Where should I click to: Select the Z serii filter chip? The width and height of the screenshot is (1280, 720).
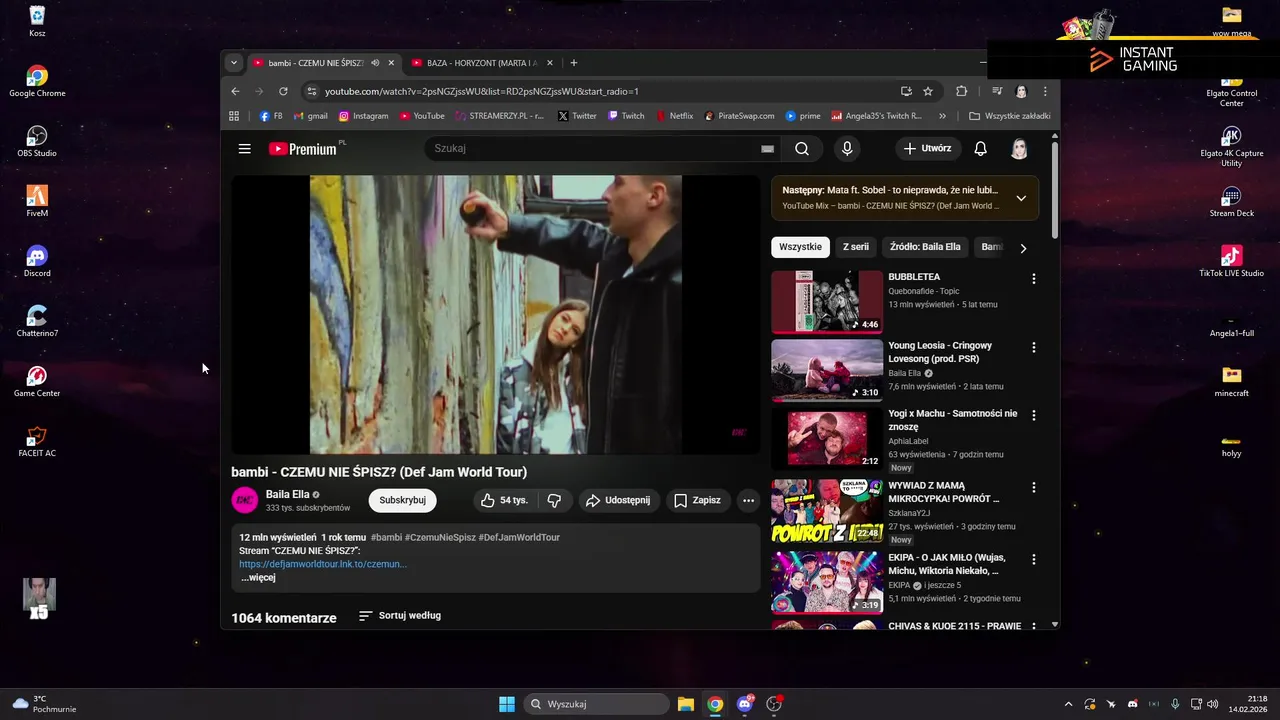click(x=856, y=247)
